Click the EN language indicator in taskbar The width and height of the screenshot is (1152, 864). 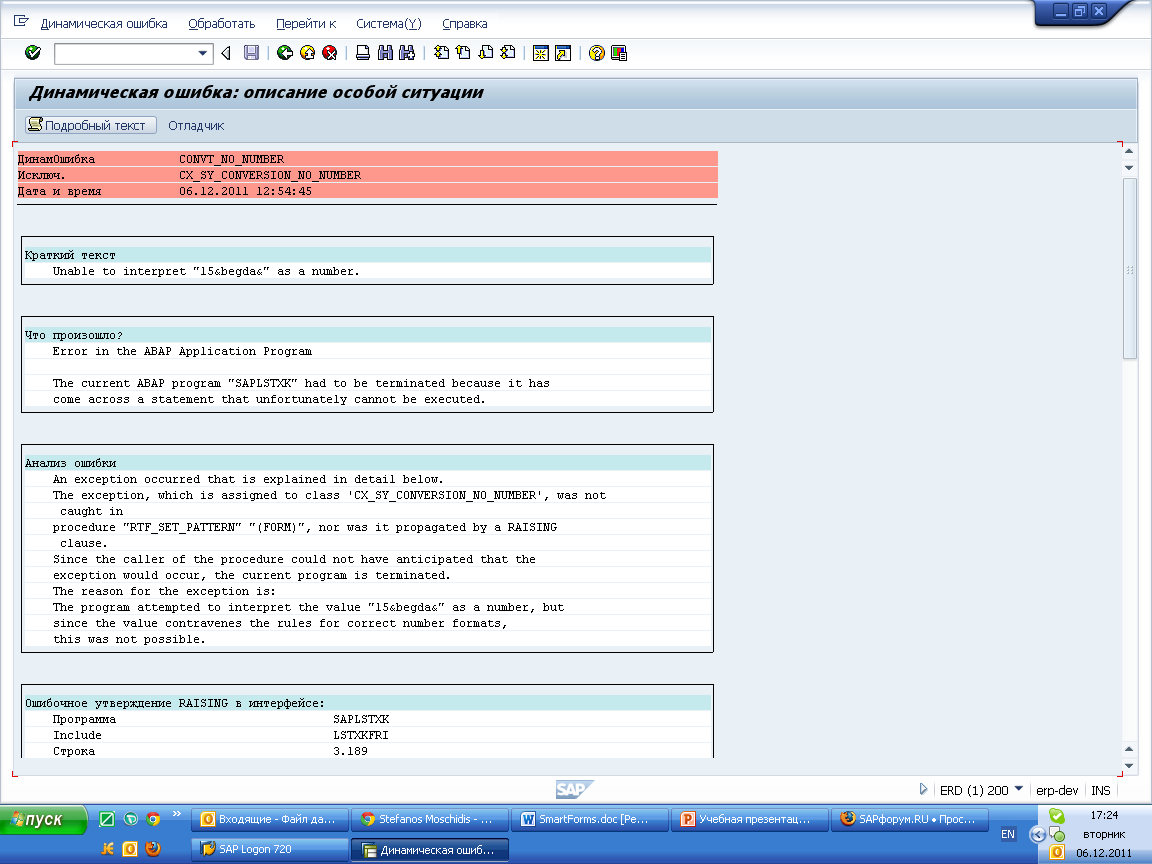pos(1008,834)
